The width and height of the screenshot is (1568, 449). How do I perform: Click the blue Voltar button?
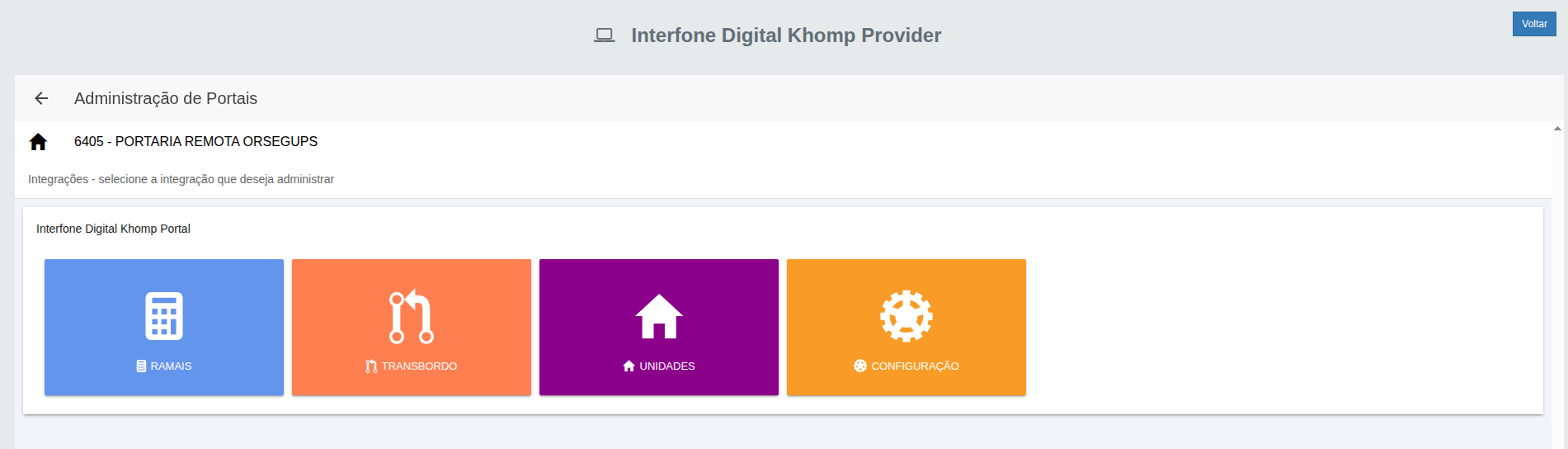pyautogui.click(x=1534, y=24)
